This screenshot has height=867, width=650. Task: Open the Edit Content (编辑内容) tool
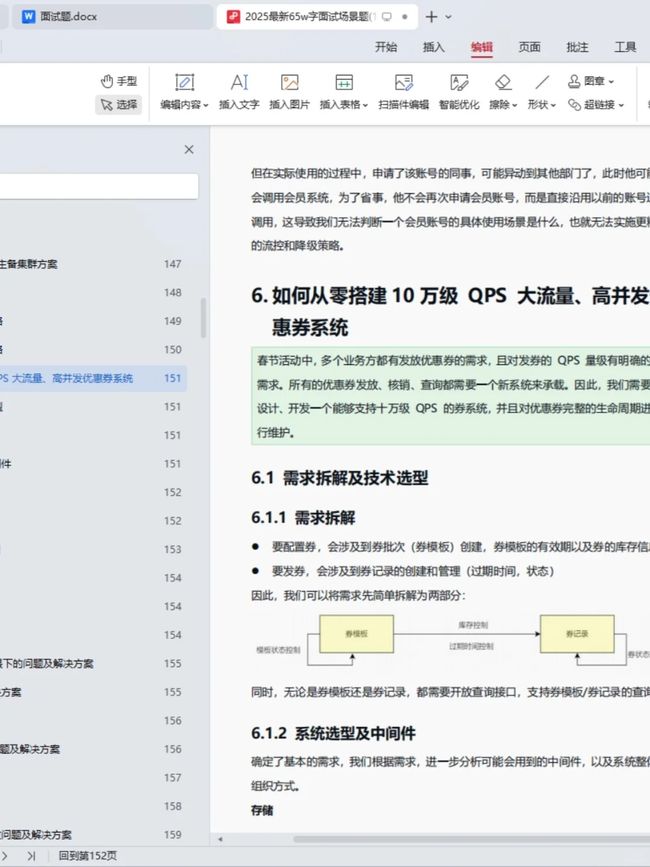point(184,92)
